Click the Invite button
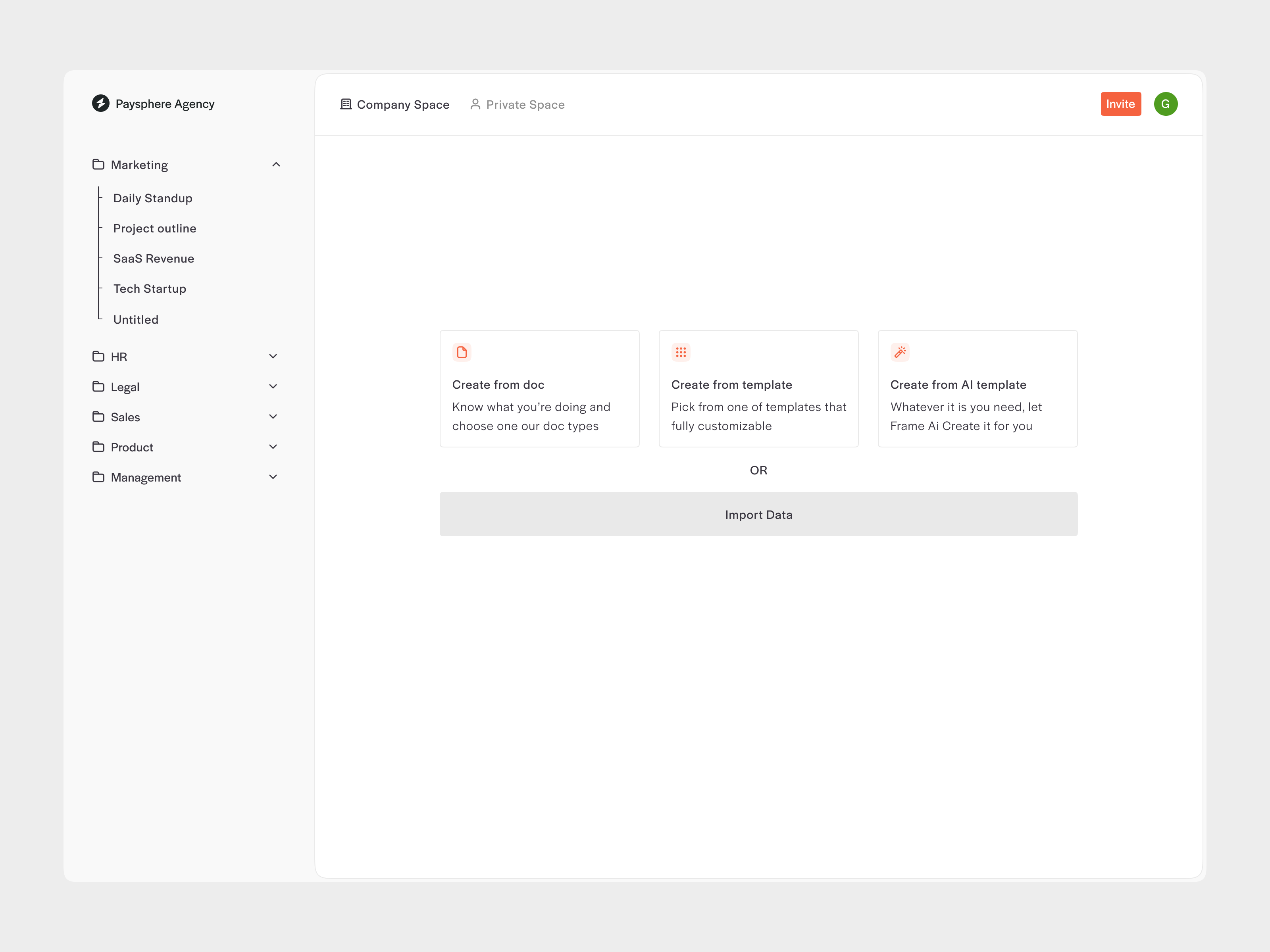The width and height of the screenshot is (1270, 952). point(1121,104)
